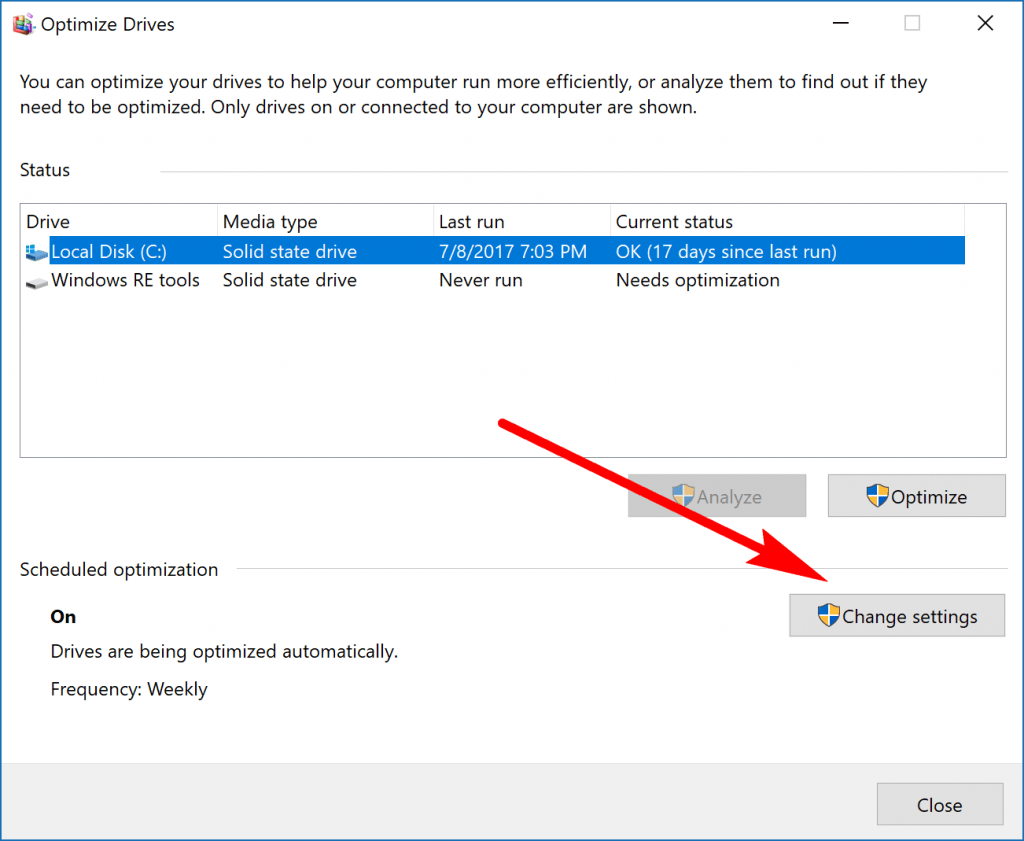Minimize the Optimize Drives window
Screen dimensions: 1024x841
(x=840, y=22)
